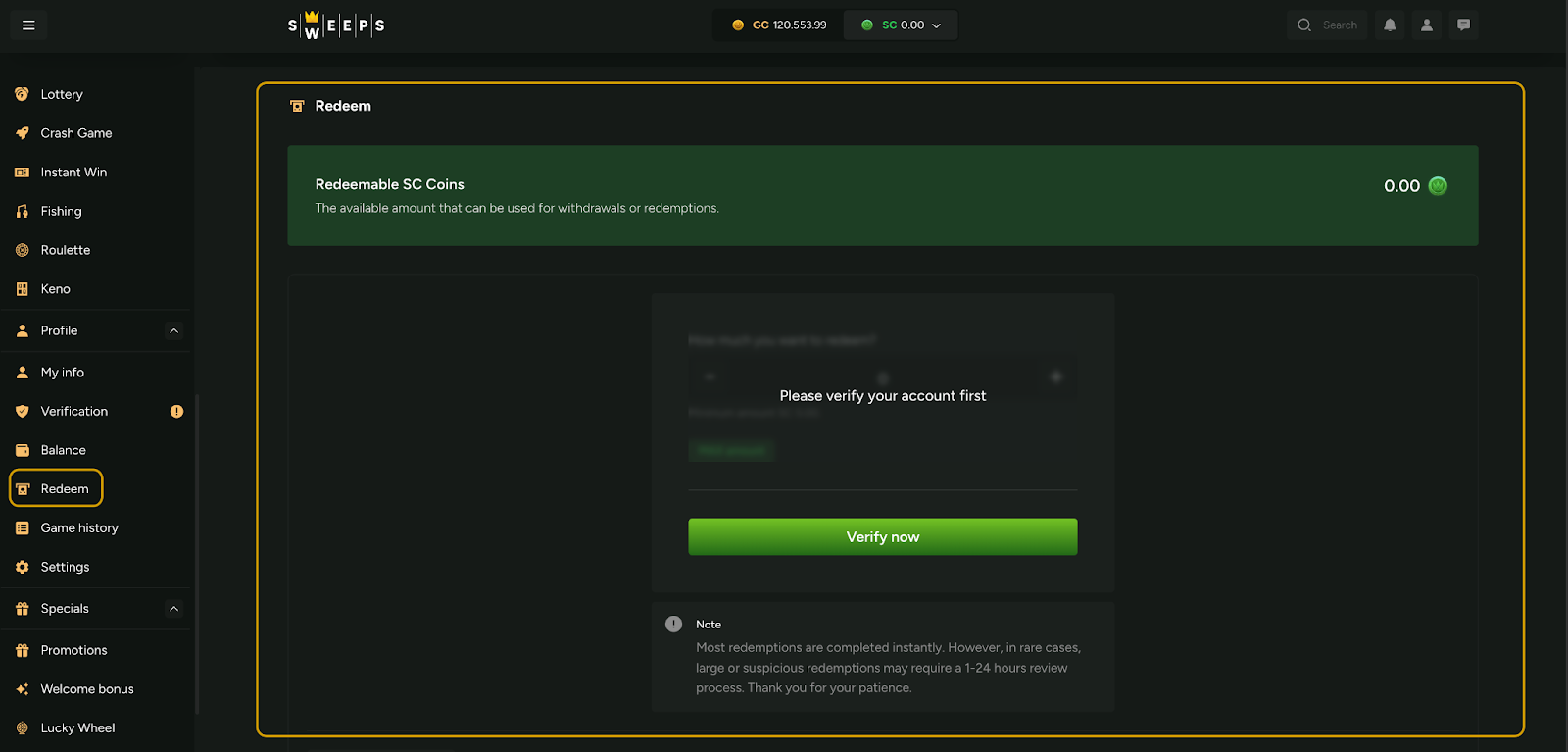
Task: Click the Note info icon
Action: 673,625
